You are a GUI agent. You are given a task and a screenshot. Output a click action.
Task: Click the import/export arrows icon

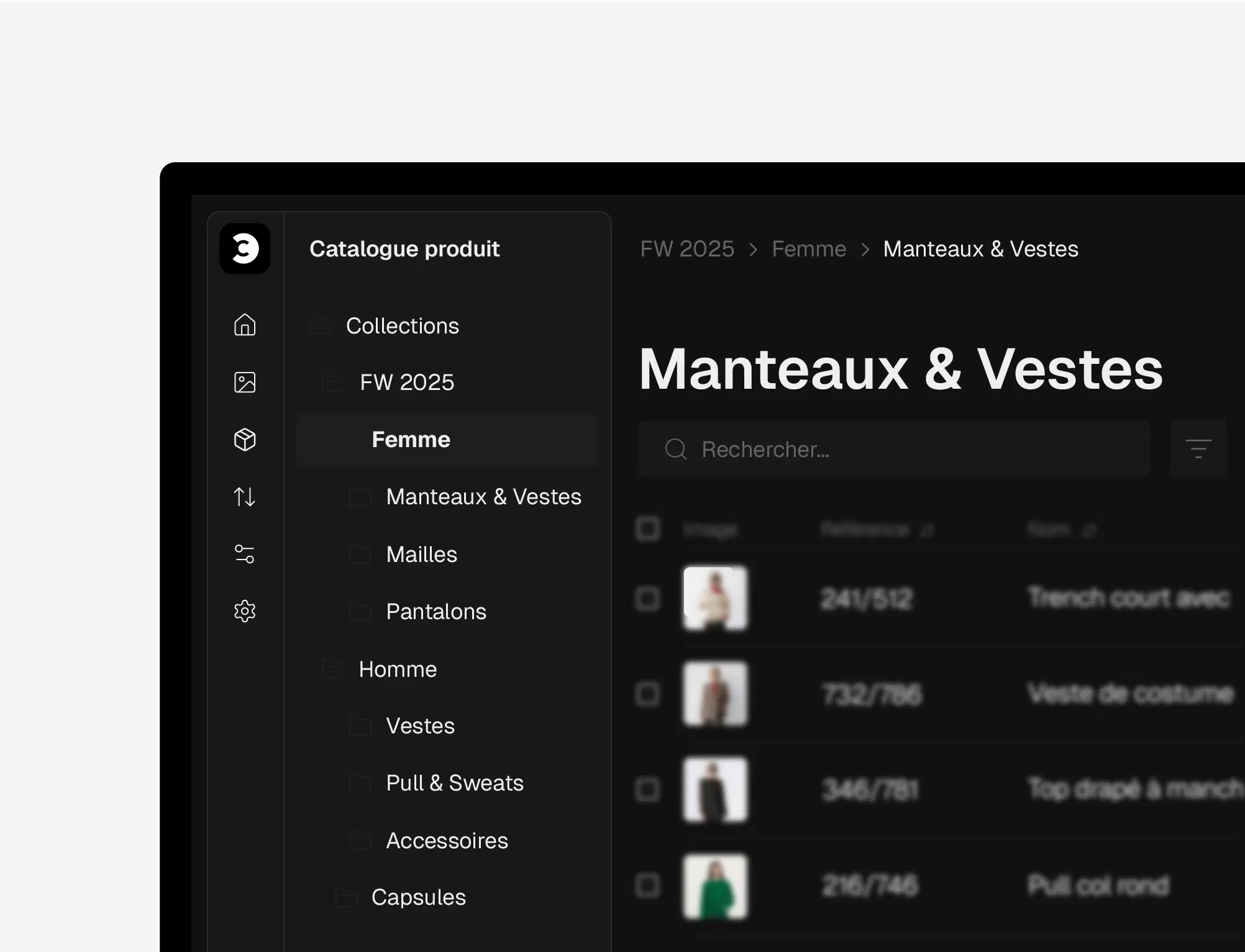245,497
